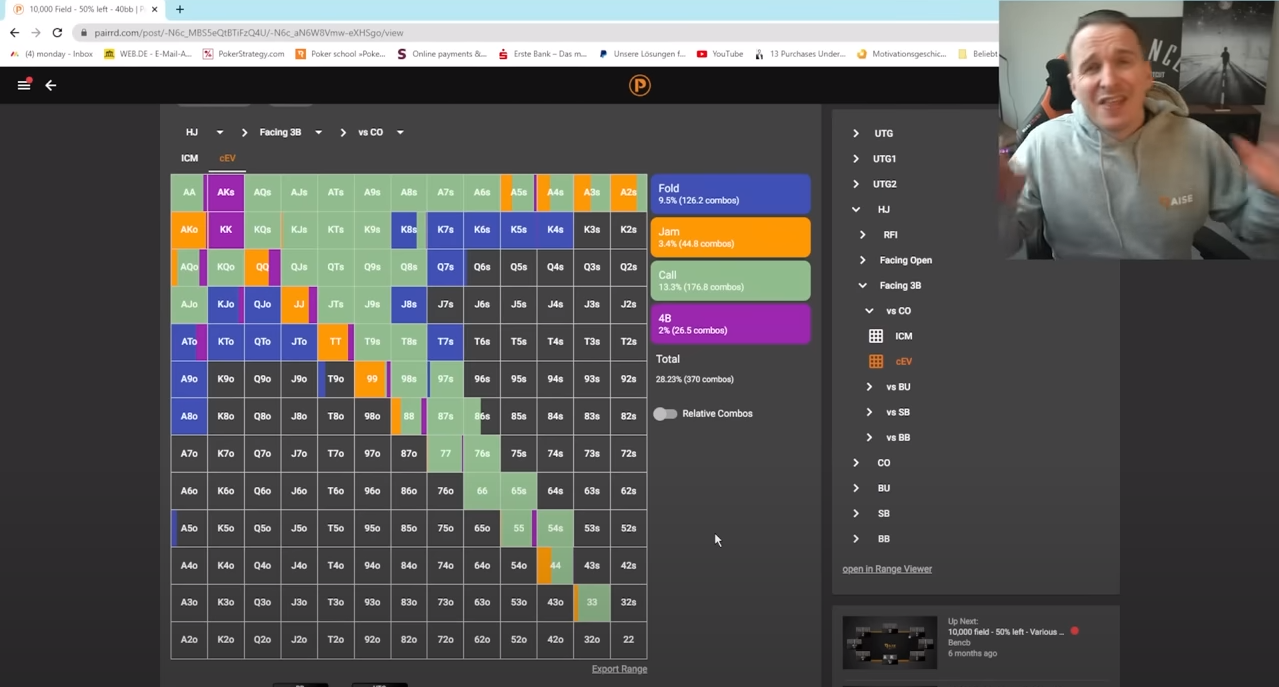Switch to the ICM tab

pos(189,158)
